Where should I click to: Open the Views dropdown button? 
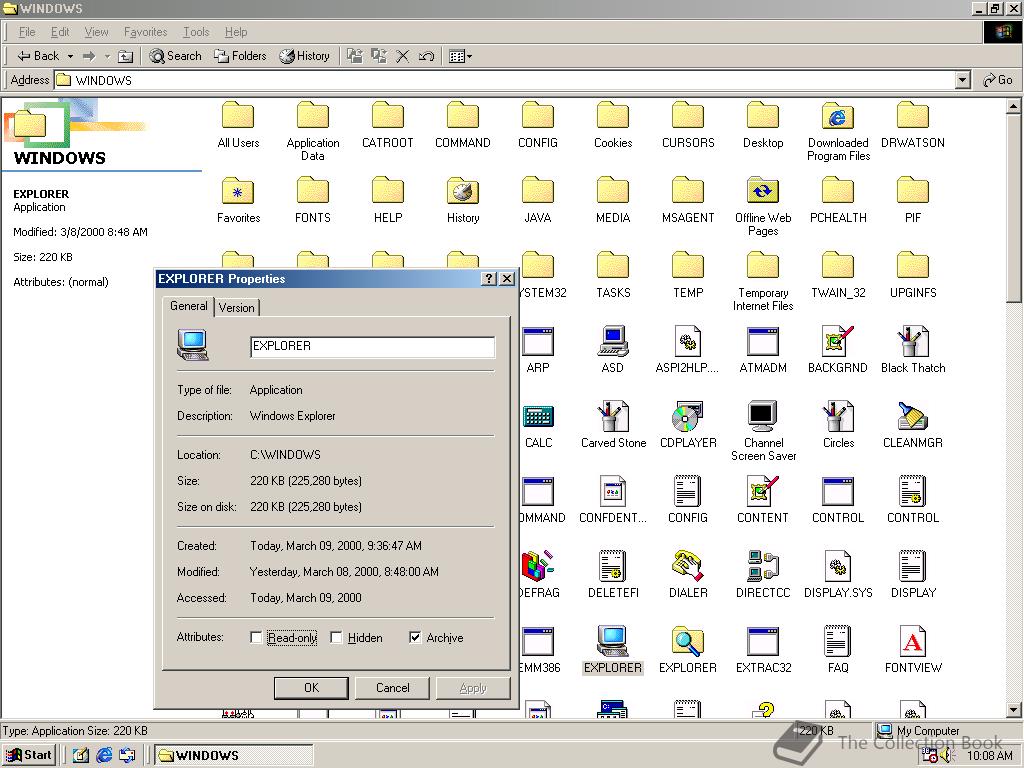point(460,56)
